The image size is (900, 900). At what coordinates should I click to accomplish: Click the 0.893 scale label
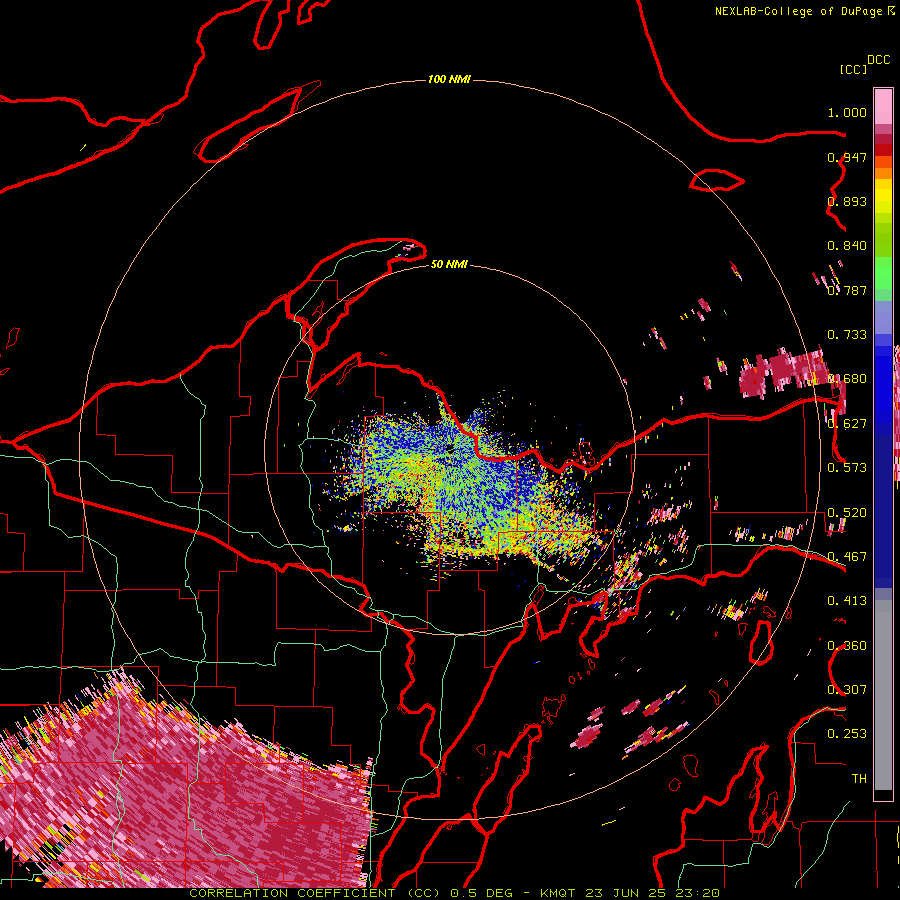[x=847, y=201]
